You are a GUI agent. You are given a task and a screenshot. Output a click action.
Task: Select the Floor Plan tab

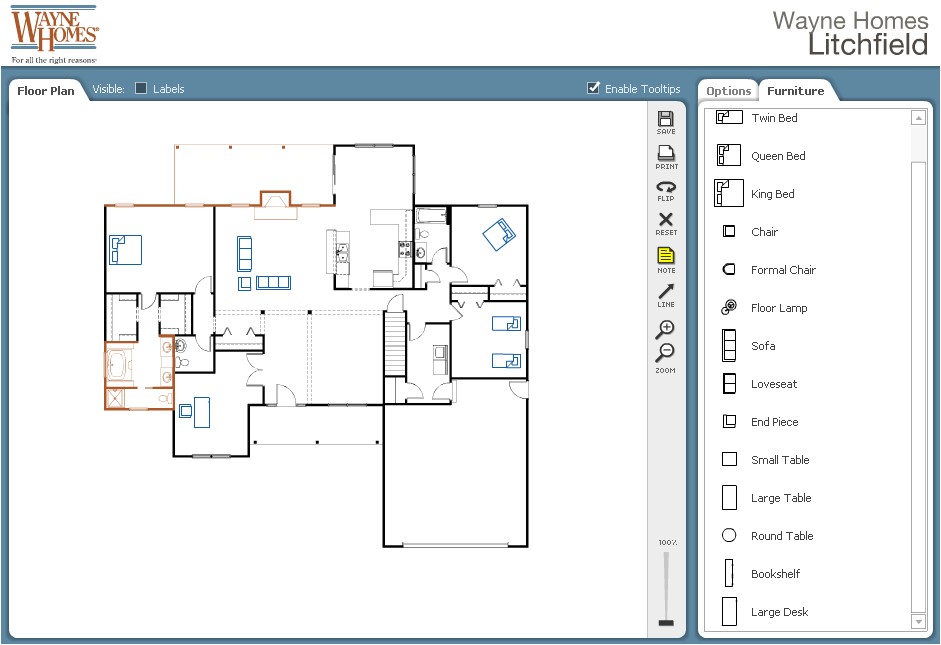click(46, 90)
